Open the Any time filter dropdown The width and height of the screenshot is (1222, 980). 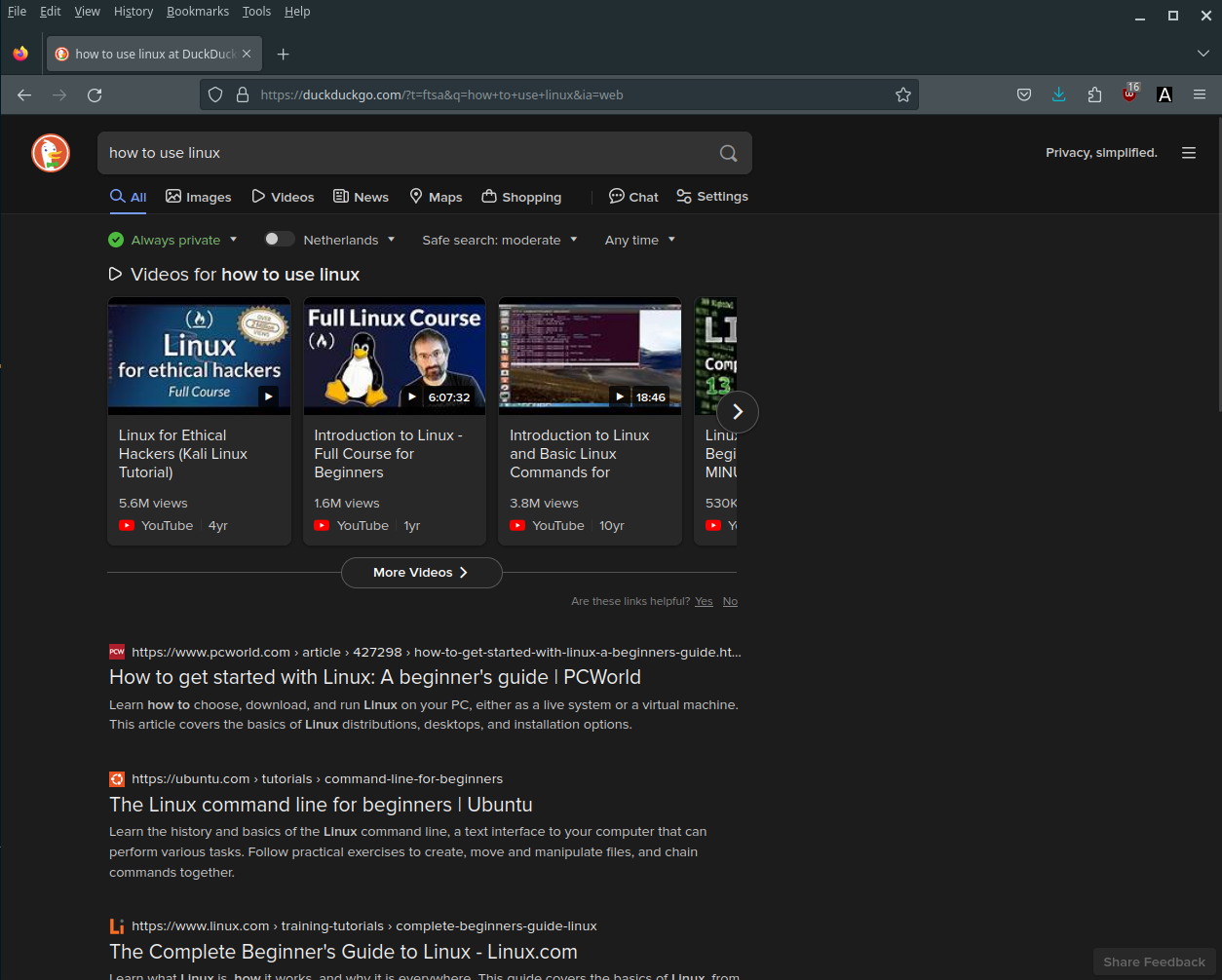[x=640, y=240]
